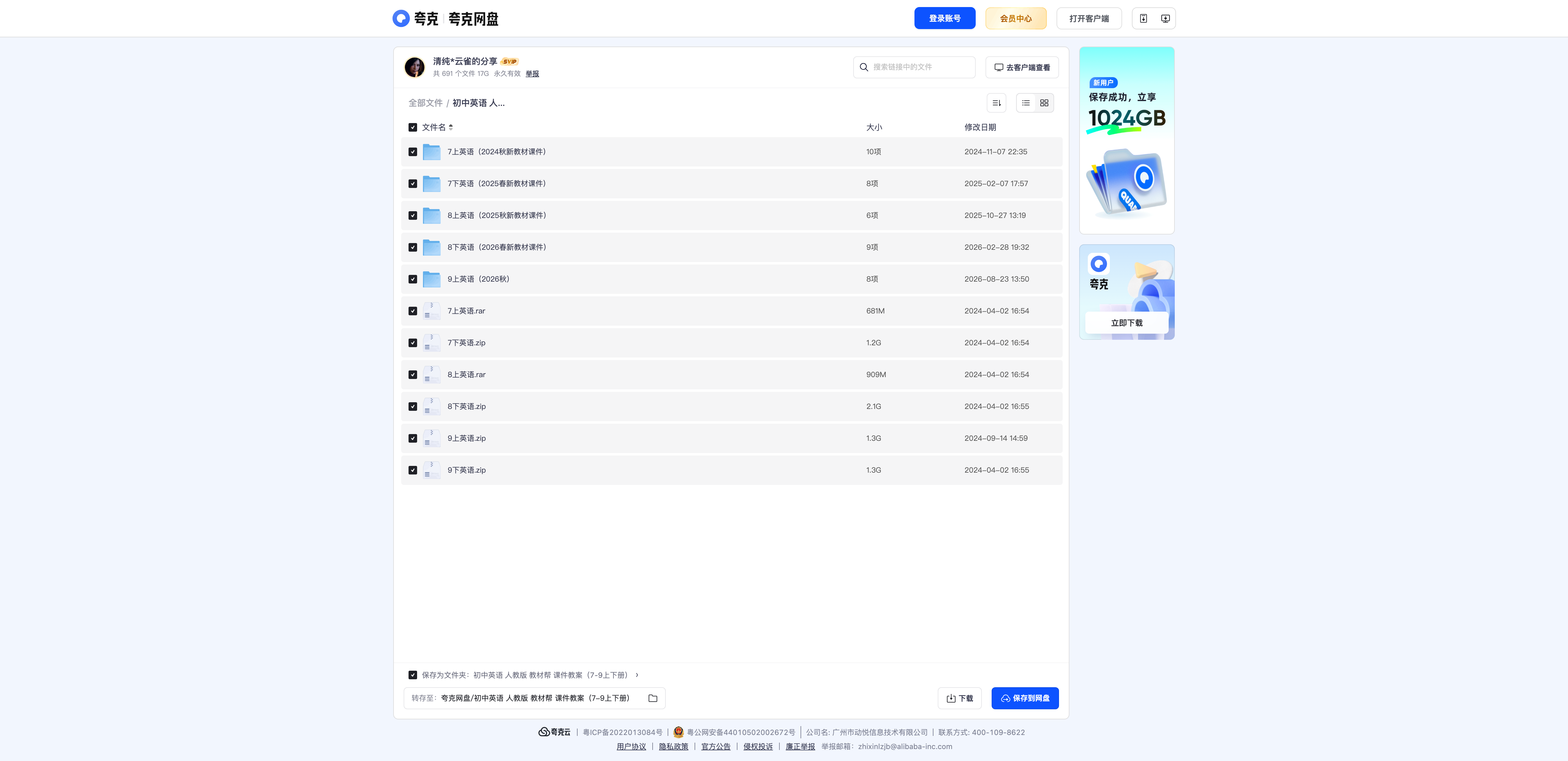Open the 用户协议 footer link

point(631,746)
